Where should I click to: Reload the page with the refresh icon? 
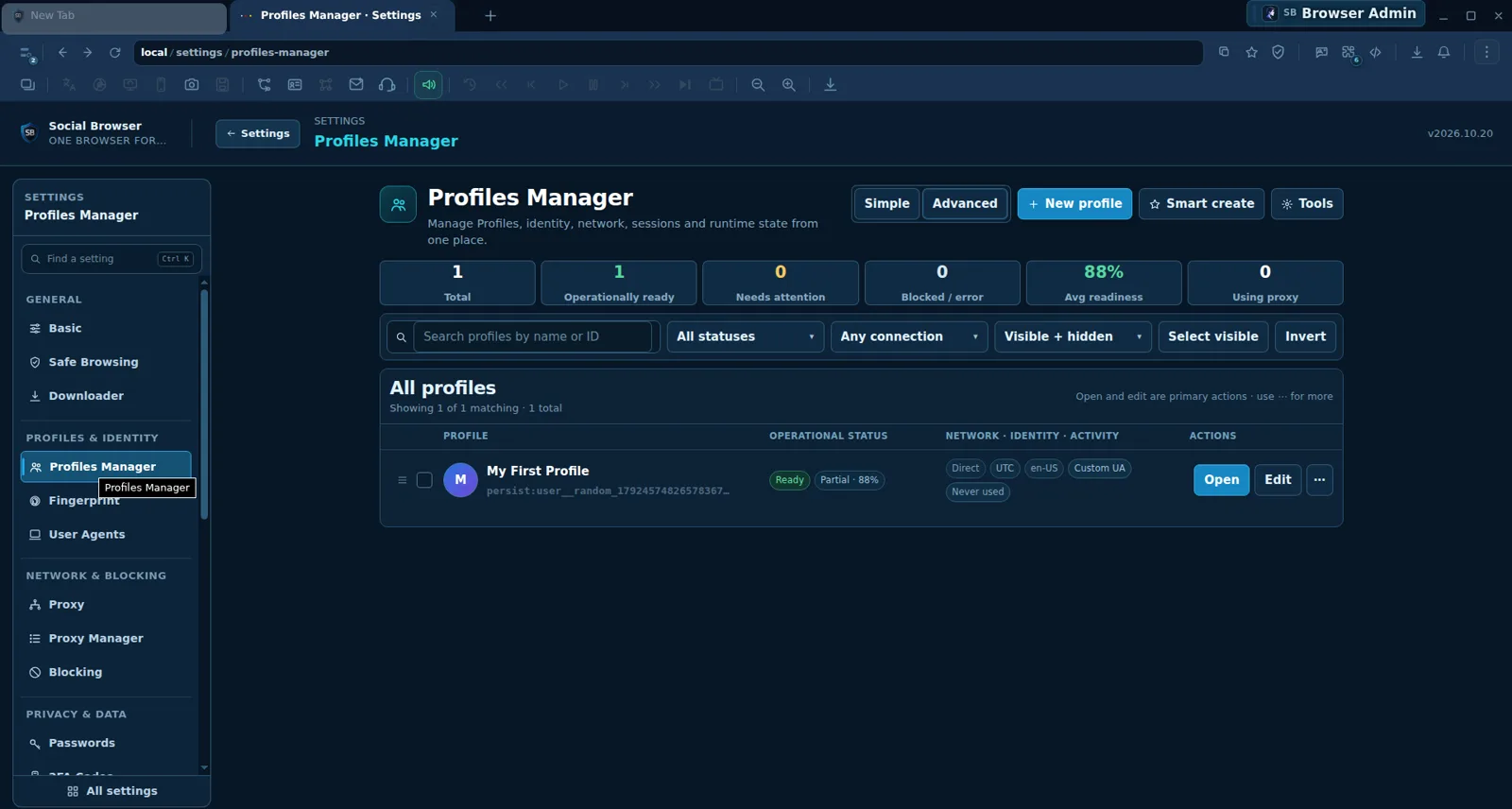[115, 53]
